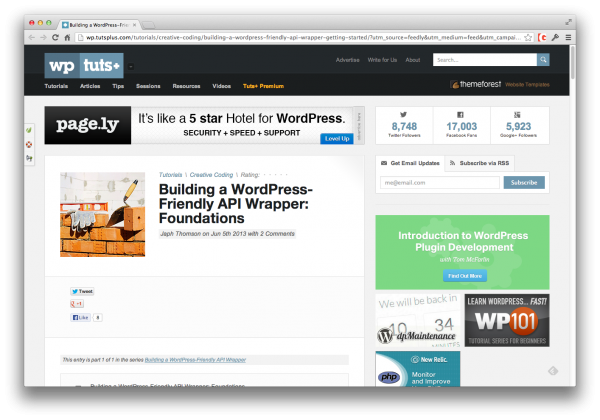The width and height of the screenshot is (600, 420).
Task: Click the Creative Coding breadcrumb link
Action: [211, 175]
